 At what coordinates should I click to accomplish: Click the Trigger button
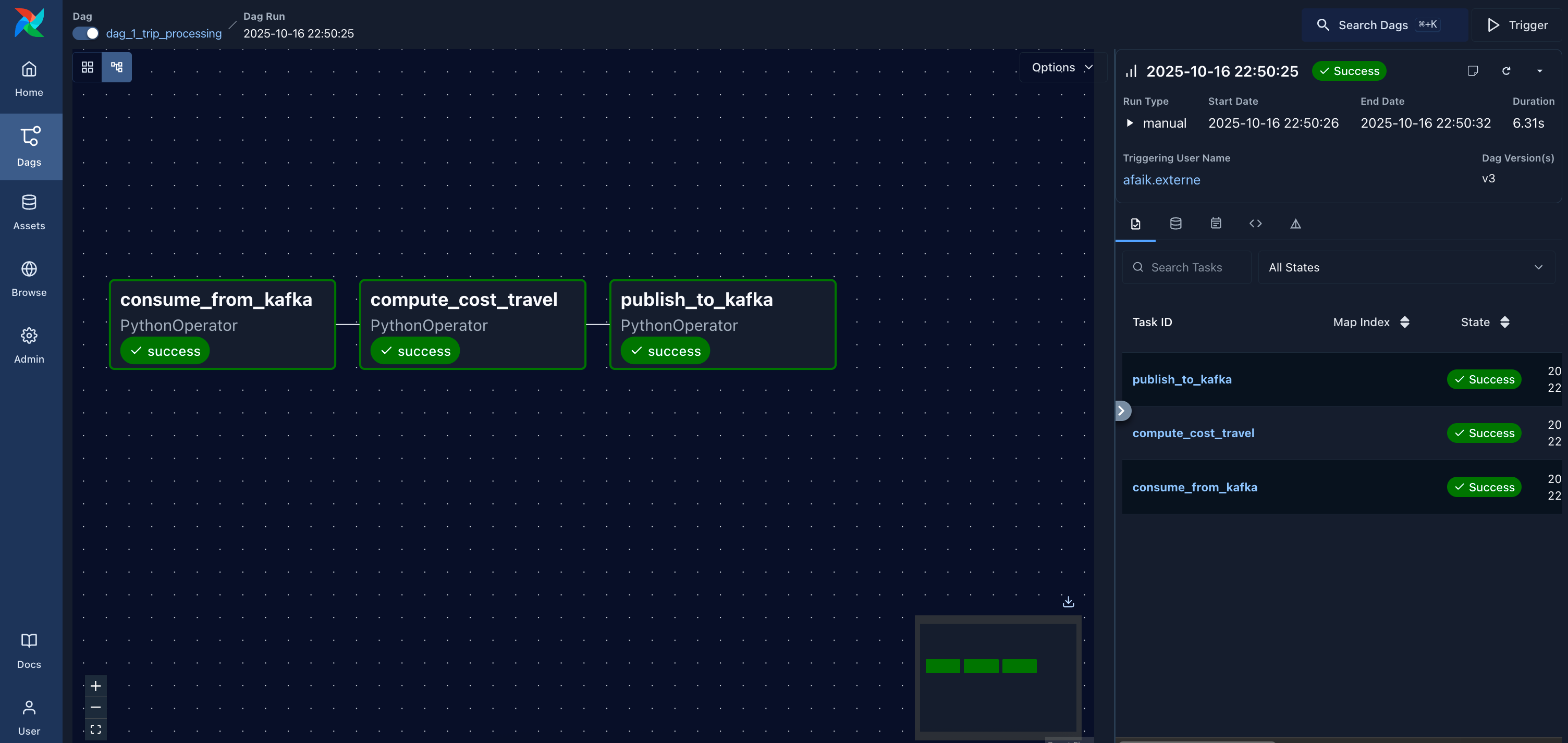[1517, 25]
